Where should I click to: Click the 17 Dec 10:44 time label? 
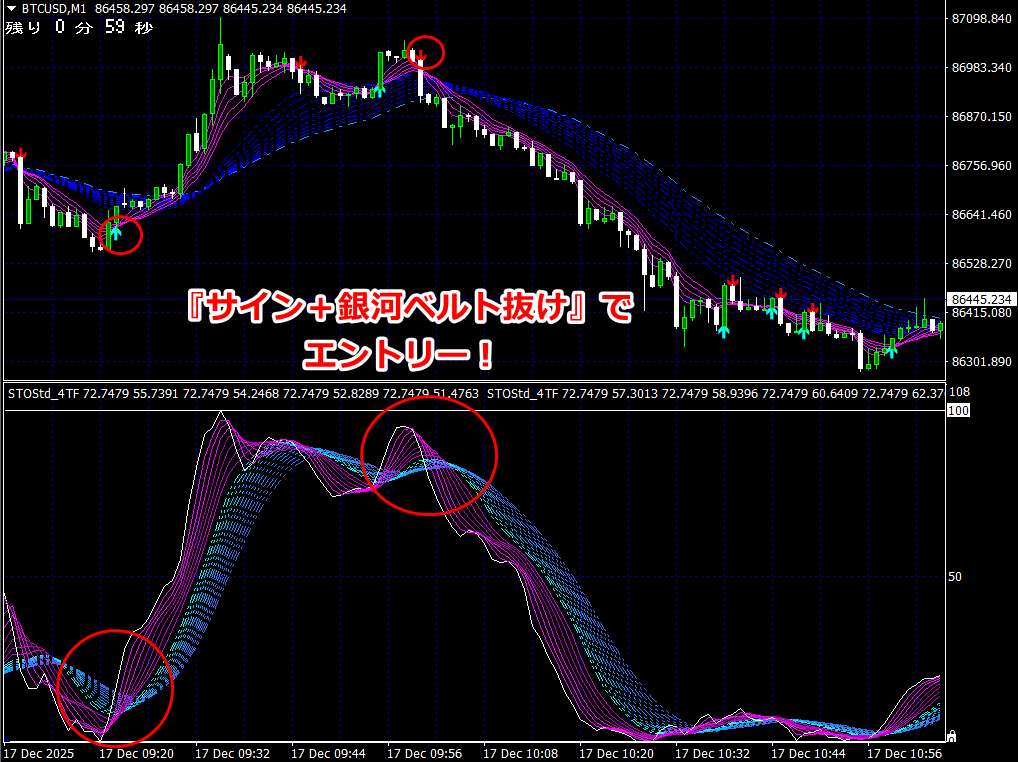809,754
